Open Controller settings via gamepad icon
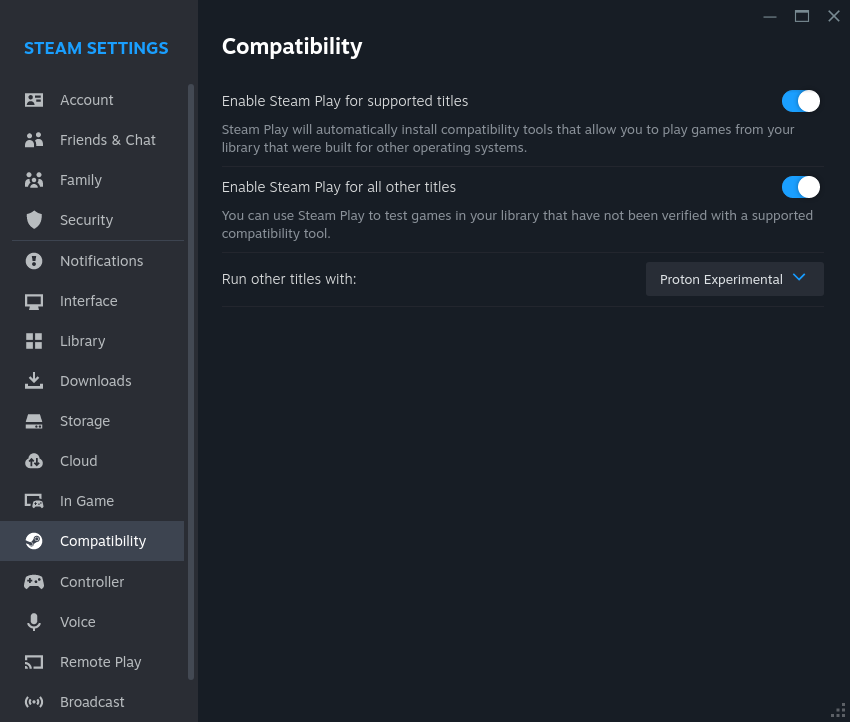This screenshot has width=850, height=722. [34, 582]
